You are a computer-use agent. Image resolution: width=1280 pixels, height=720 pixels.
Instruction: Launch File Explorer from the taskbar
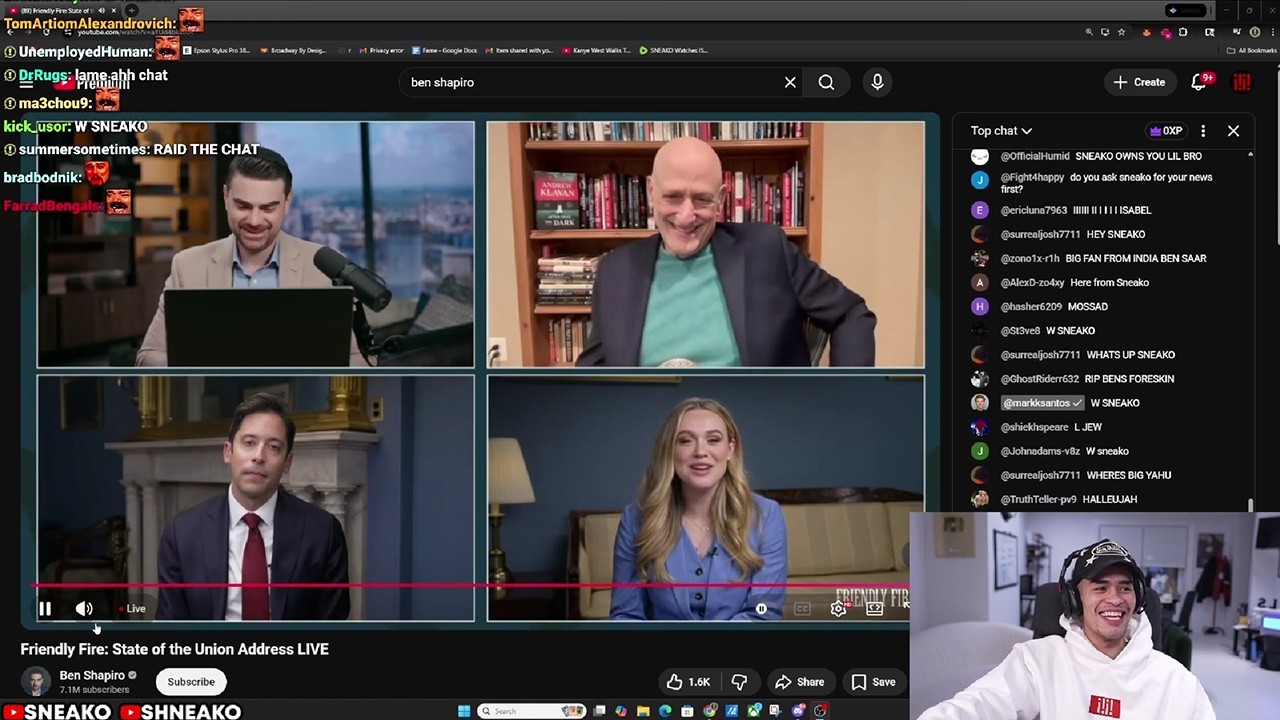[x=643, y=711]
